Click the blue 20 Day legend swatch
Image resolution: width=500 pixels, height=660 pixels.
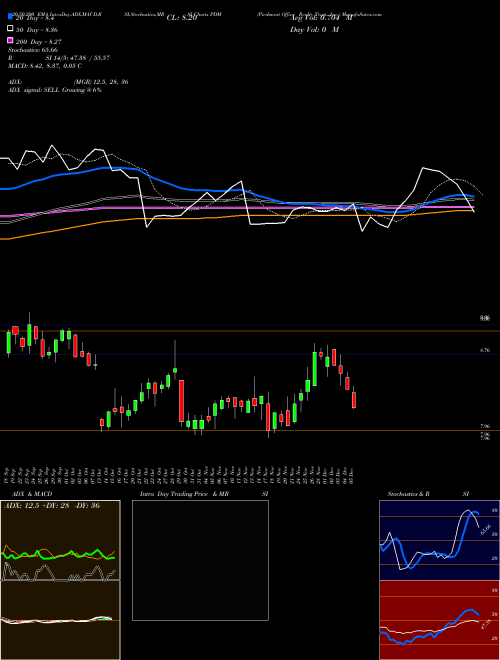[x=10, y=17]
